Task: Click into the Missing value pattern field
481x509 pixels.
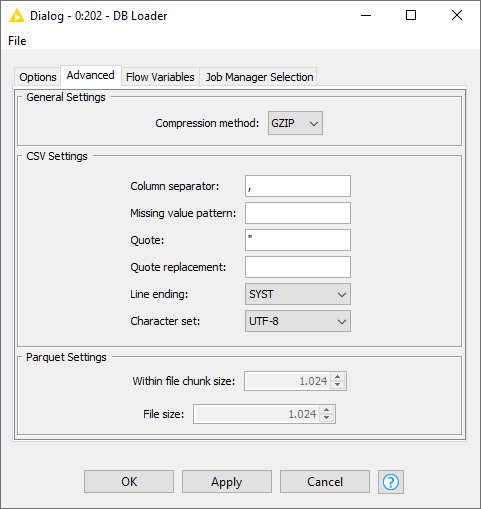Action: coord(298,213)
